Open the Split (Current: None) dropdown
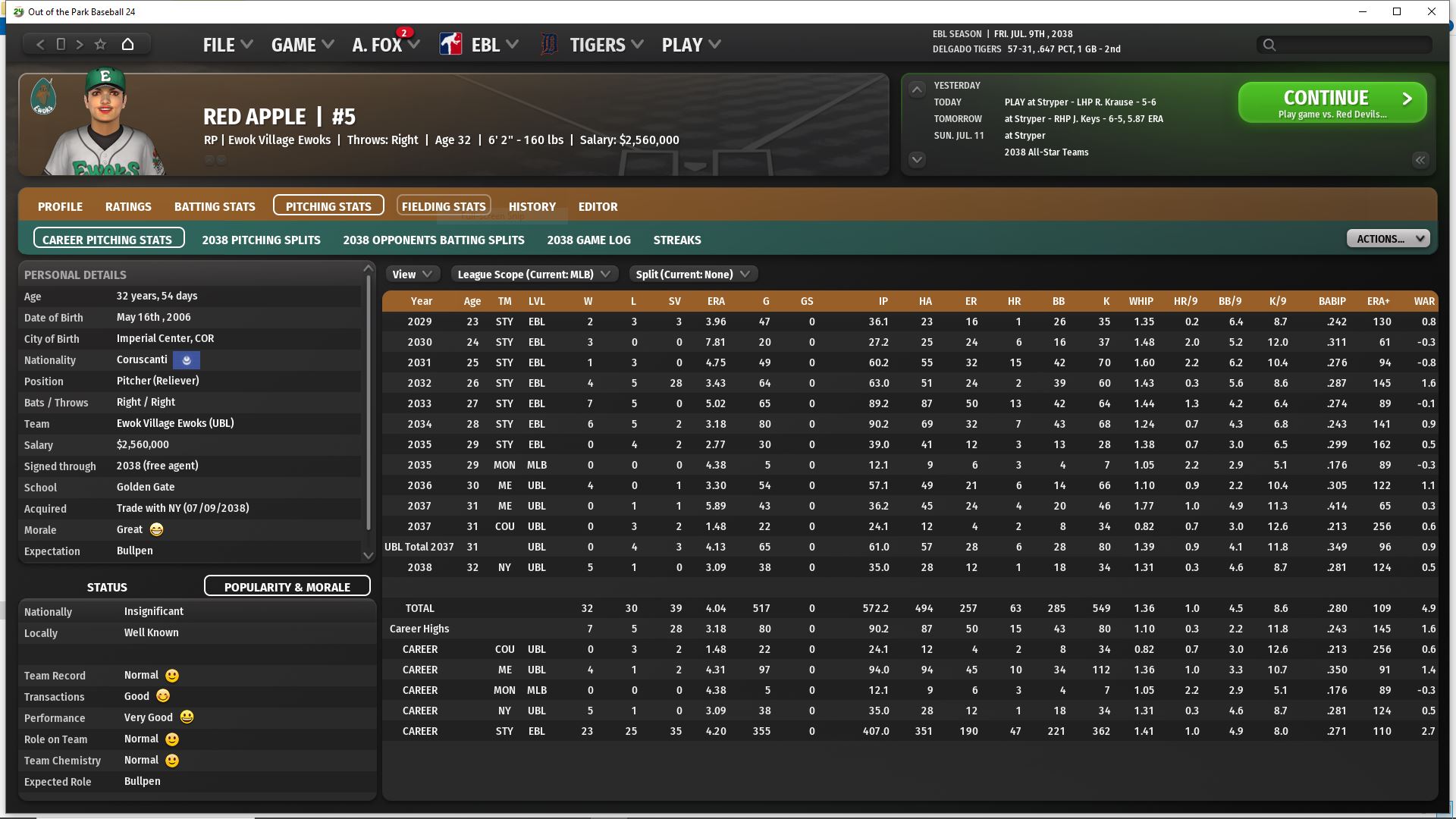 692,275
